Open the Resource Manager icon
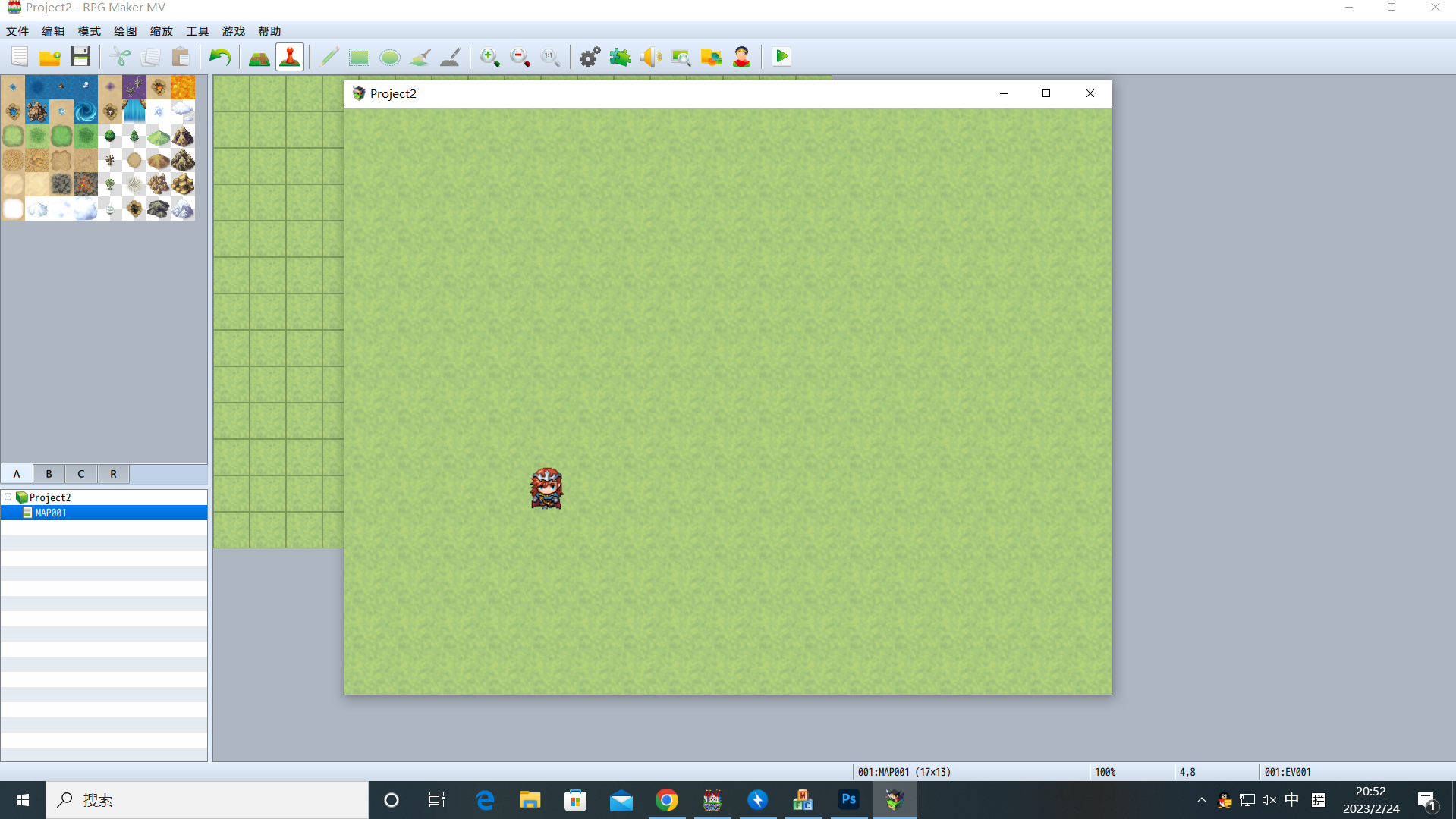 tap(712, 57)
